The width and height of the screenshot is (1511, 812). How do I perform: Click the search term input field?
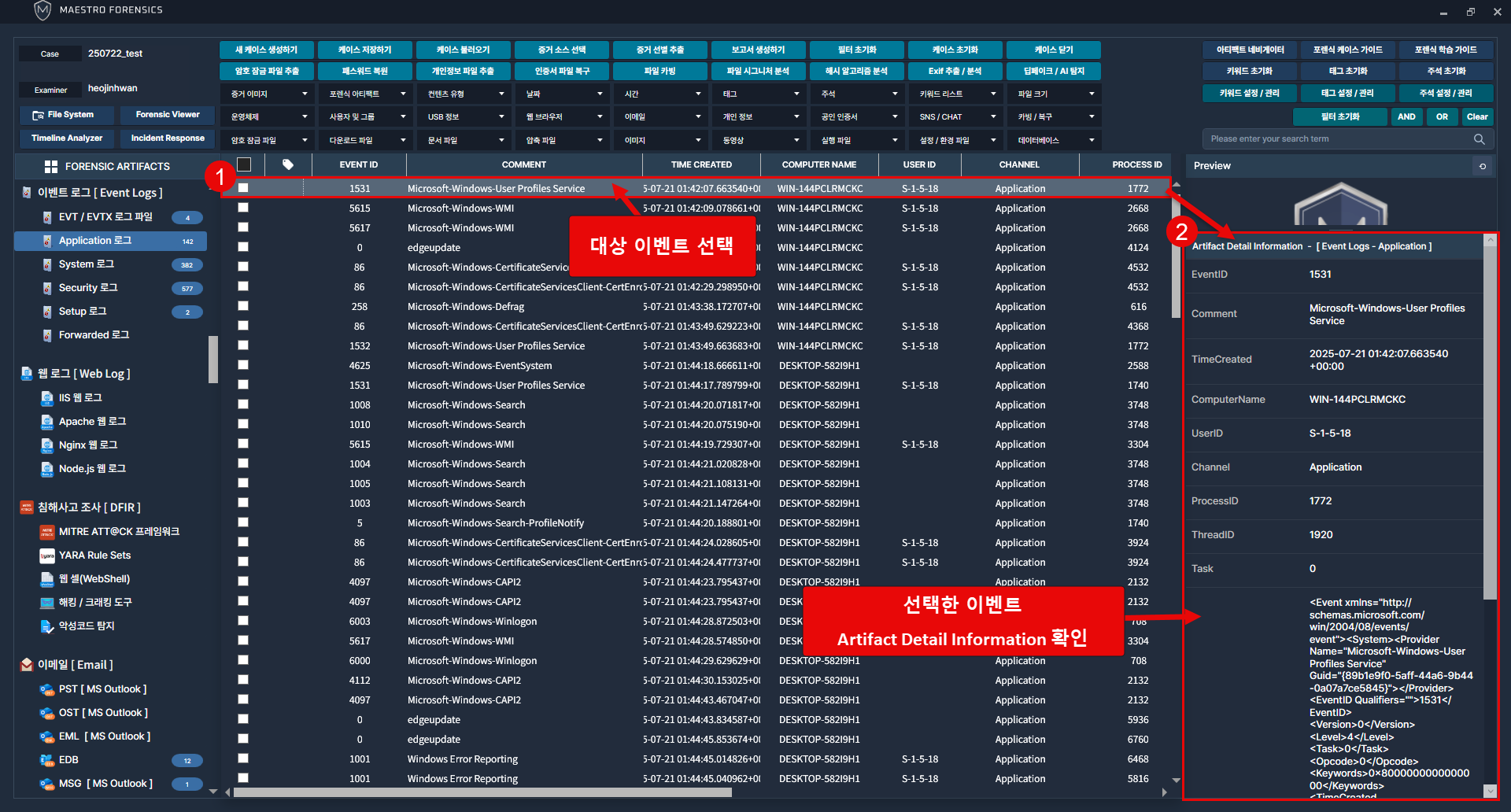[x=1338, y=139]
